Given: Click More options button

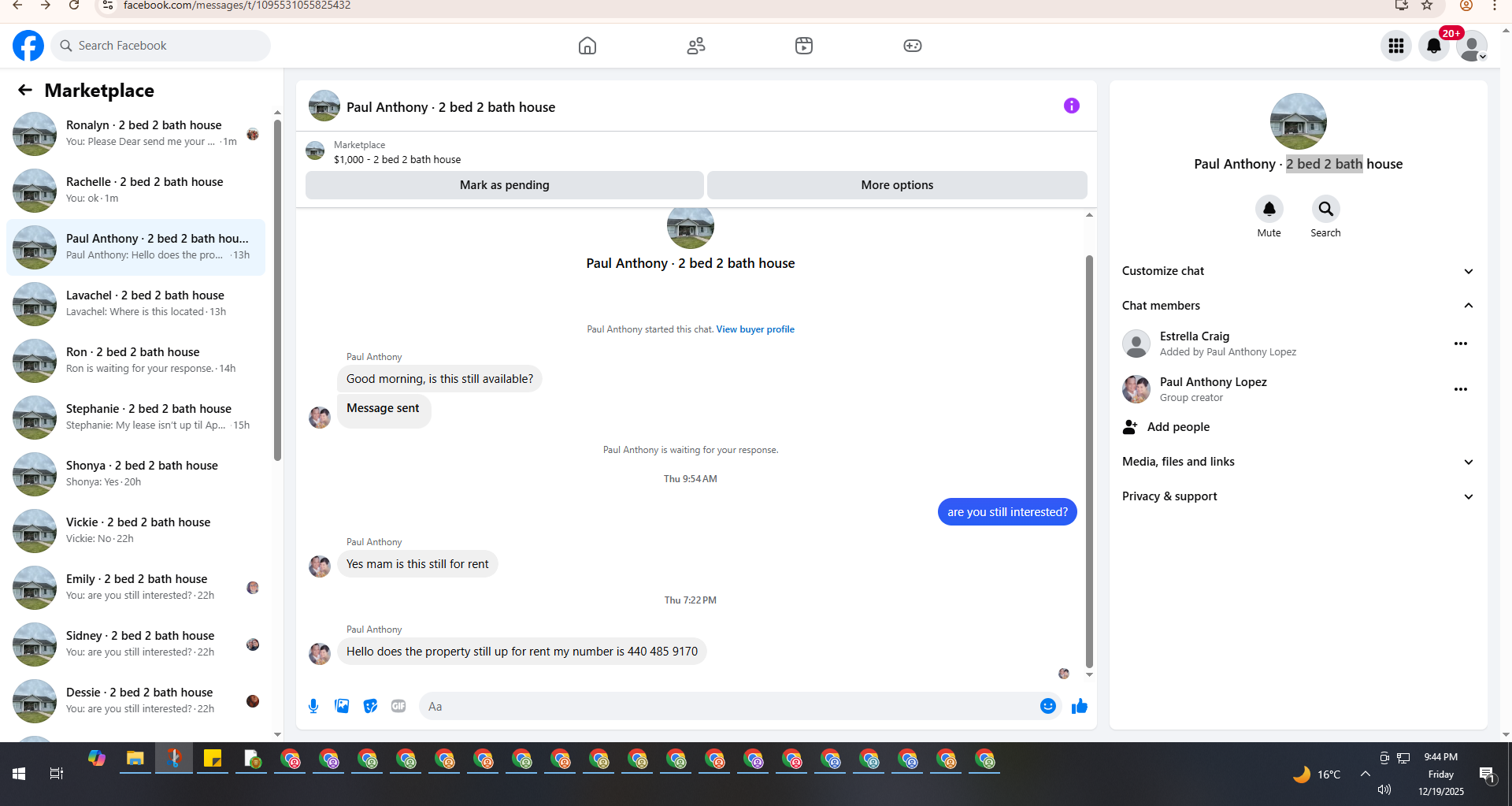Looking at the screenshot, I should tap(897, 185).
